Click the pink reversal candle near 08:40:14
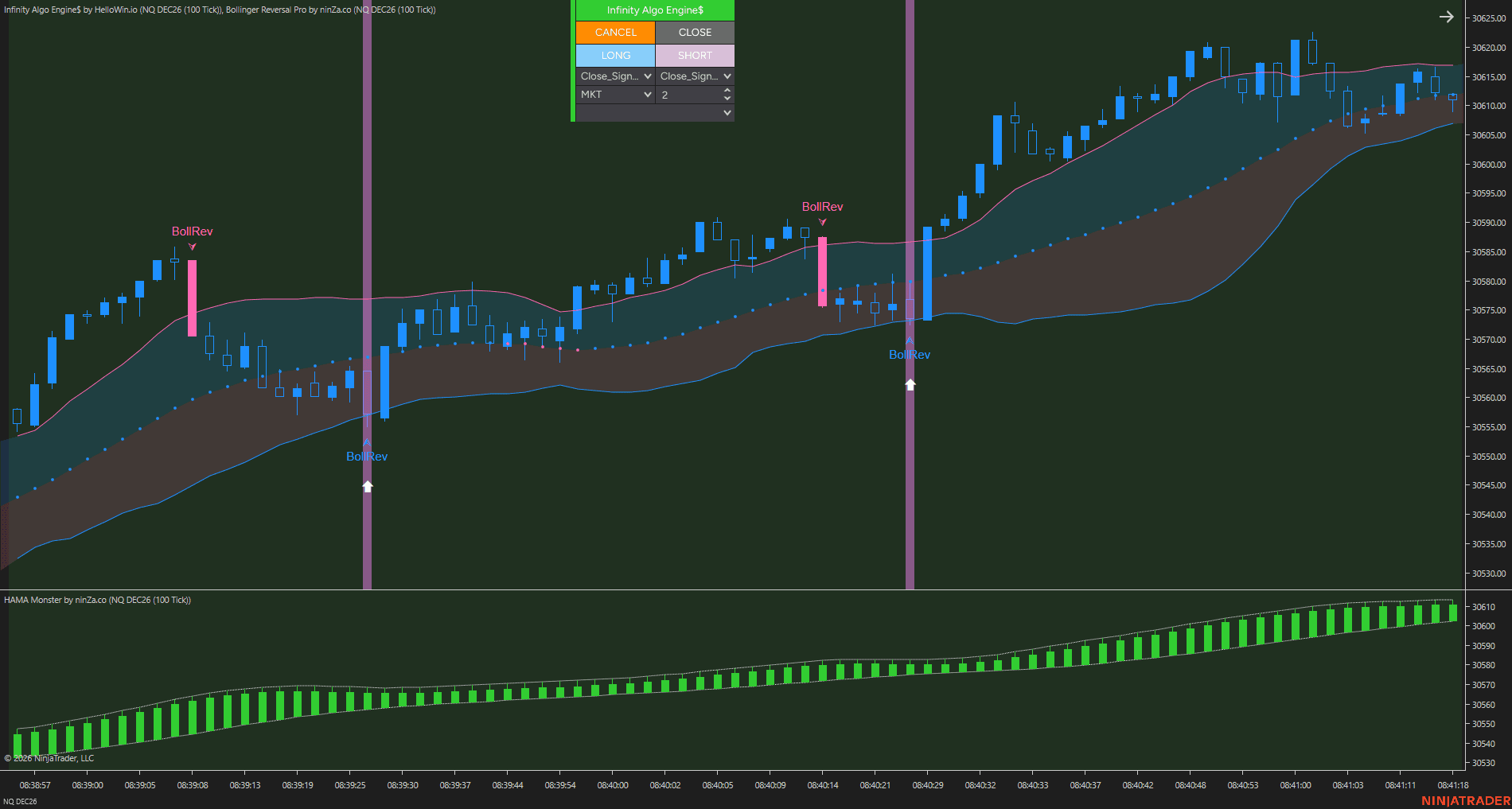This screenshot has height=809, width=1512. click(823, 271)
